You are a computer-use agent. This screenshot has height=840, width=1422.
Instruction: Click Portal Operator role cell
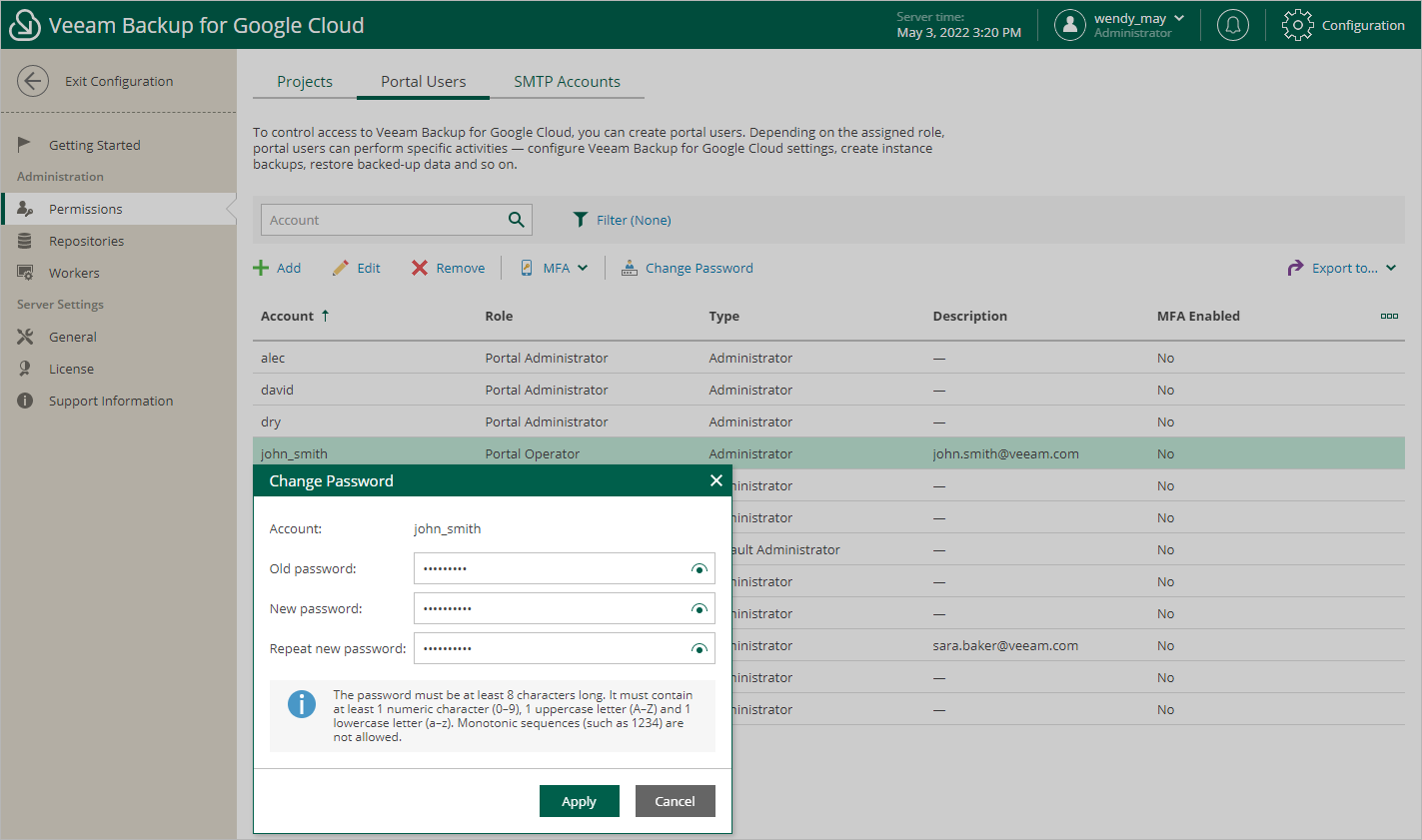[533, 453]
